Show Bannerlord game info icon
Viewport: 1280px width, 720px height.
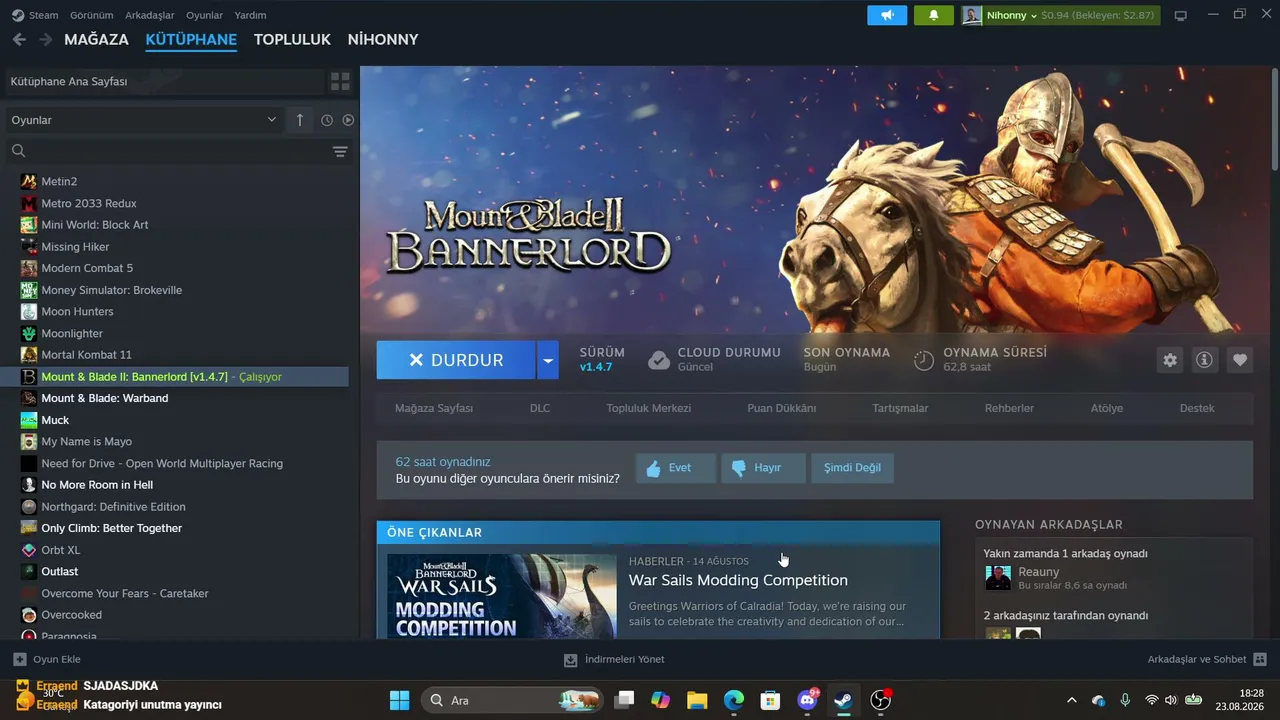click(x=1205, y=360)
